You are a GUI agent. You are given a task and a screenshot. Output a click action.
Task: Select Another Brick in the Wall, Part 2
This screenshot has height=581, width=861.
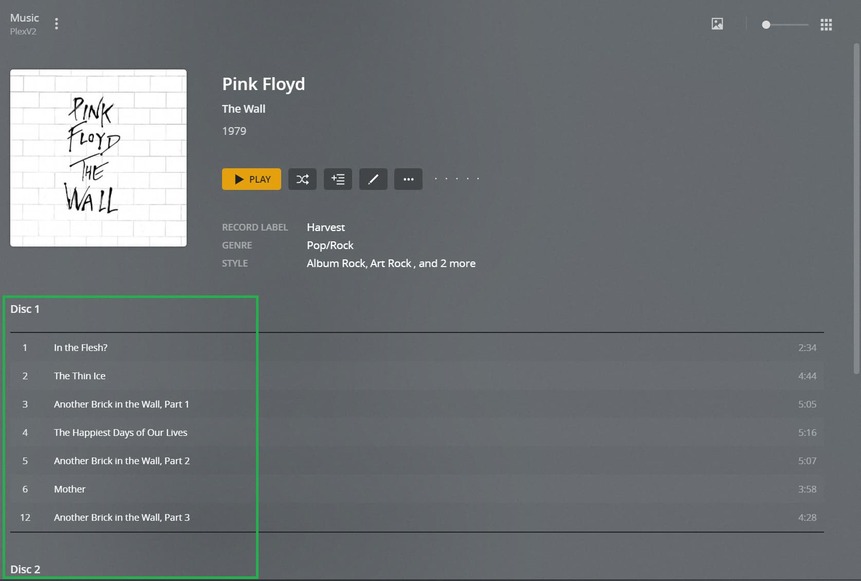[417, 461]
